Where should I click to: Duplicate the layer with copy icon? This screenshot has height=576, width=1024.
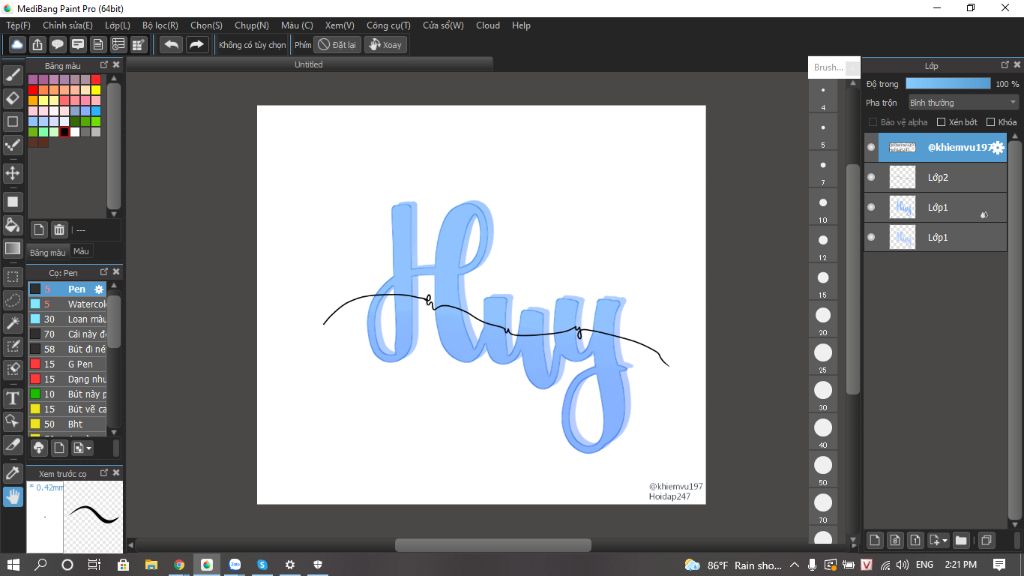click(x=987, y=540)
